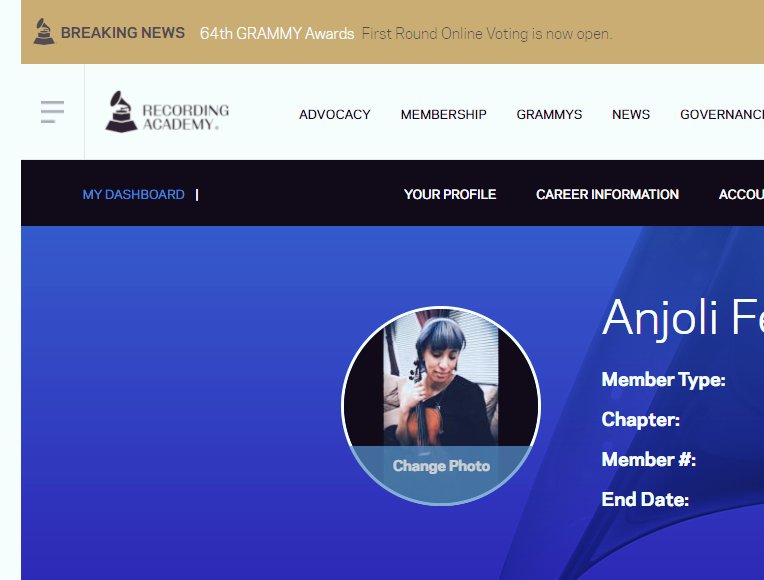Click the 'Chapter:' label
The width and height of the screenshot is (764, 580).
pos(641,420)
